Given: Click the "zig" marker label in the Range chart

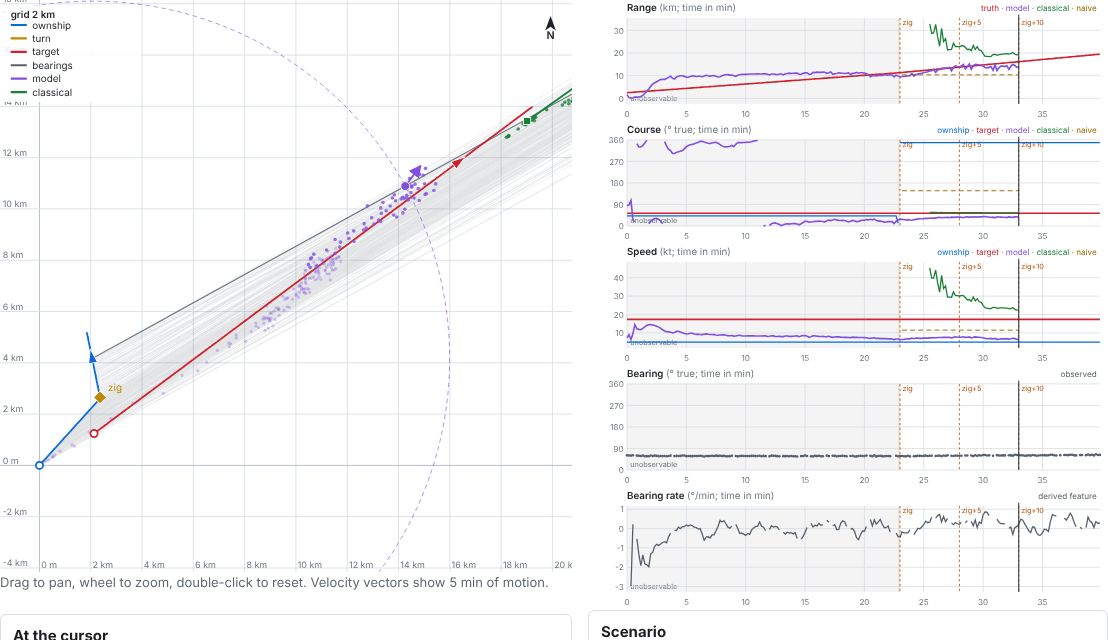Looking at the screenshot, I should tap(907, 23).
